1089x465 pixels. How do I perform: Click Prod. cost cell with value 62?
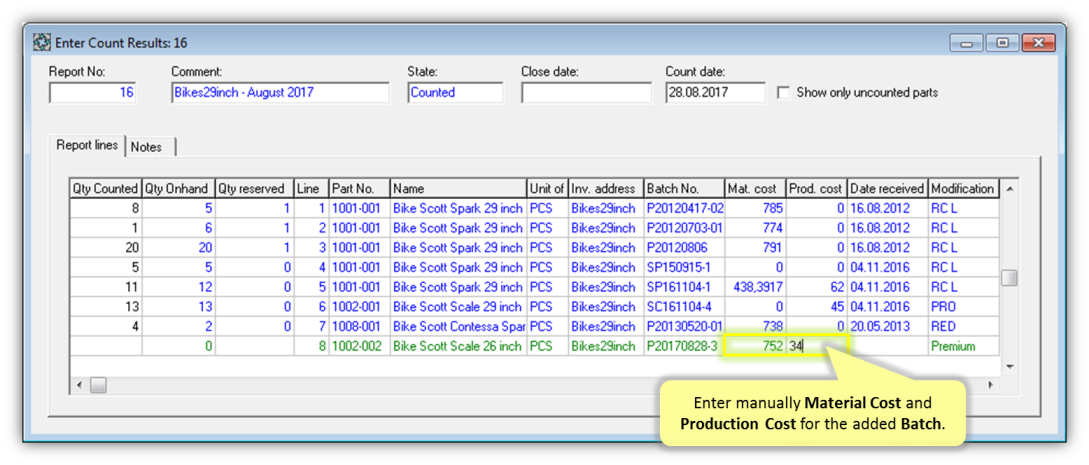coord(816,287)
